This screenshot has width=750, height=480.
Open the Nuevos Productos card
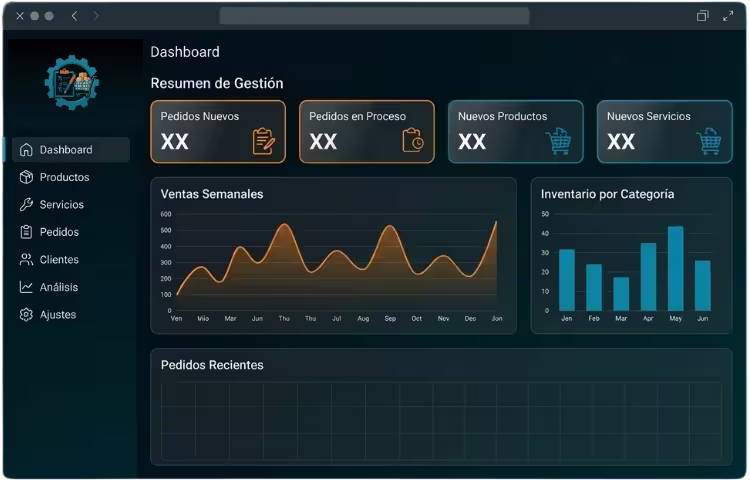click(x=516, y=132)
